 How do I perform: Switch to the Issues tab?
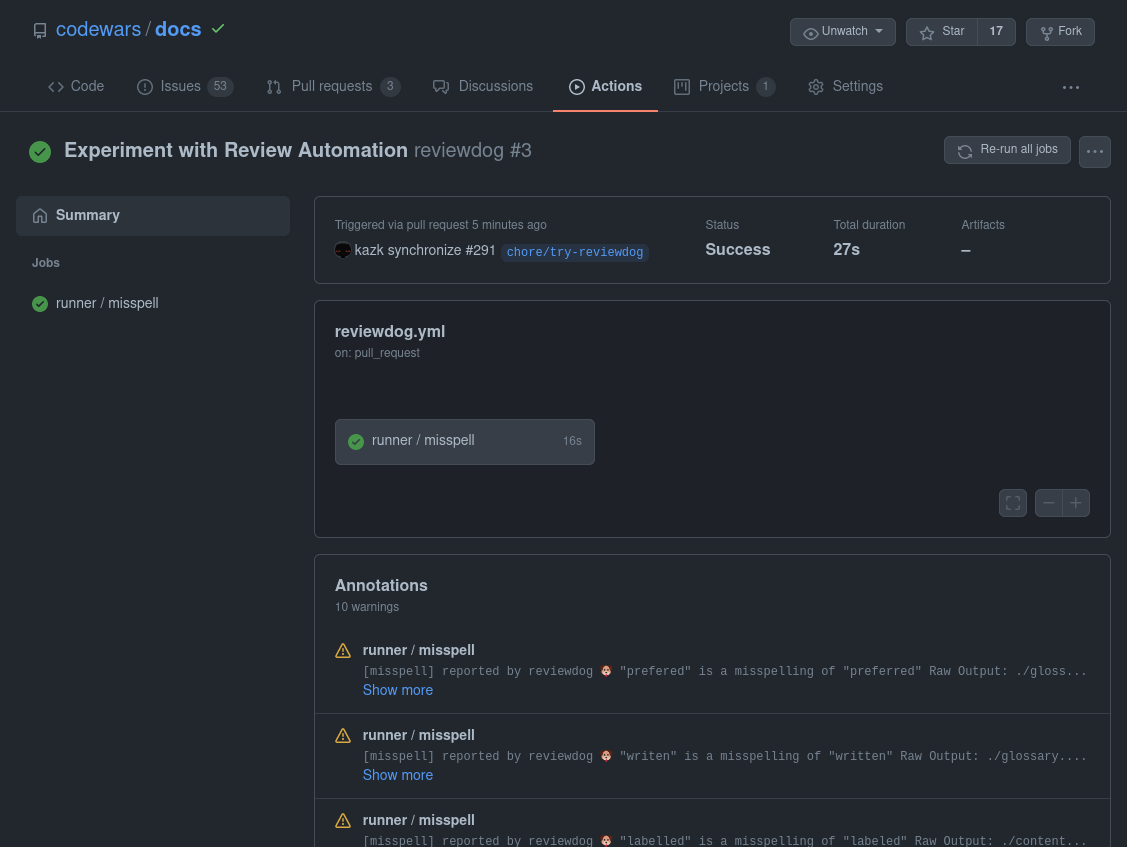pyautogui.click(x=185, y=86)
